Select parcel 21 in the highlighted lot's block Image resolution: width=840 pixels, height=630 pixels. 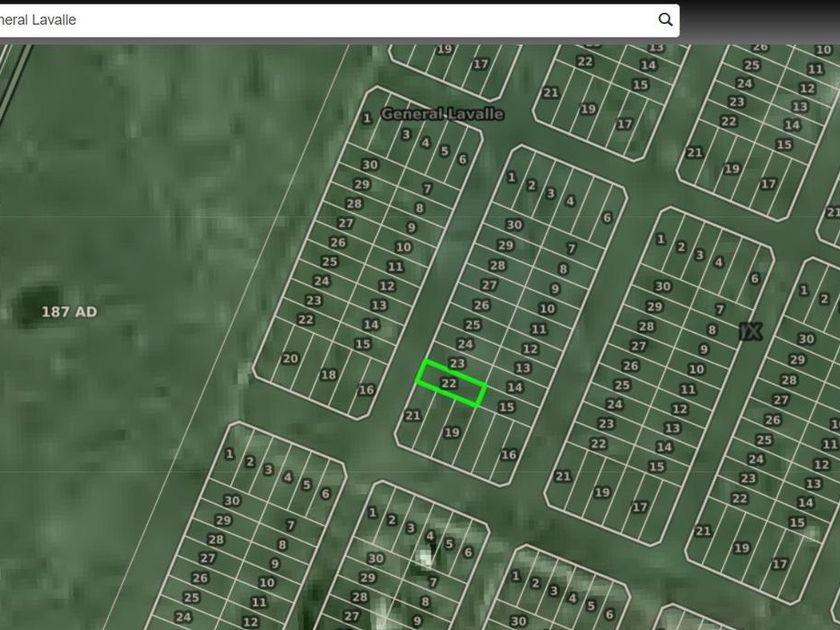pos(412,415)
